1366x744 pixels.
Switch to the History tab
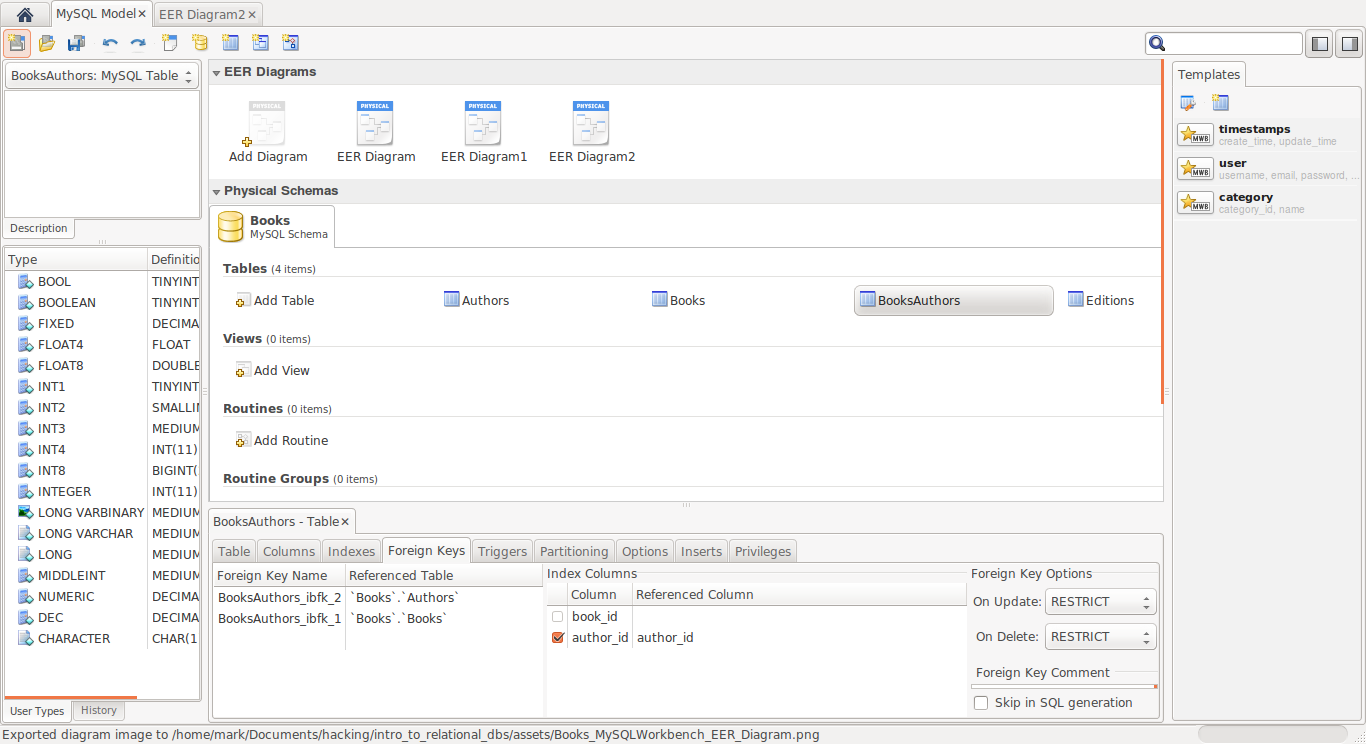(x=99, y=710)
